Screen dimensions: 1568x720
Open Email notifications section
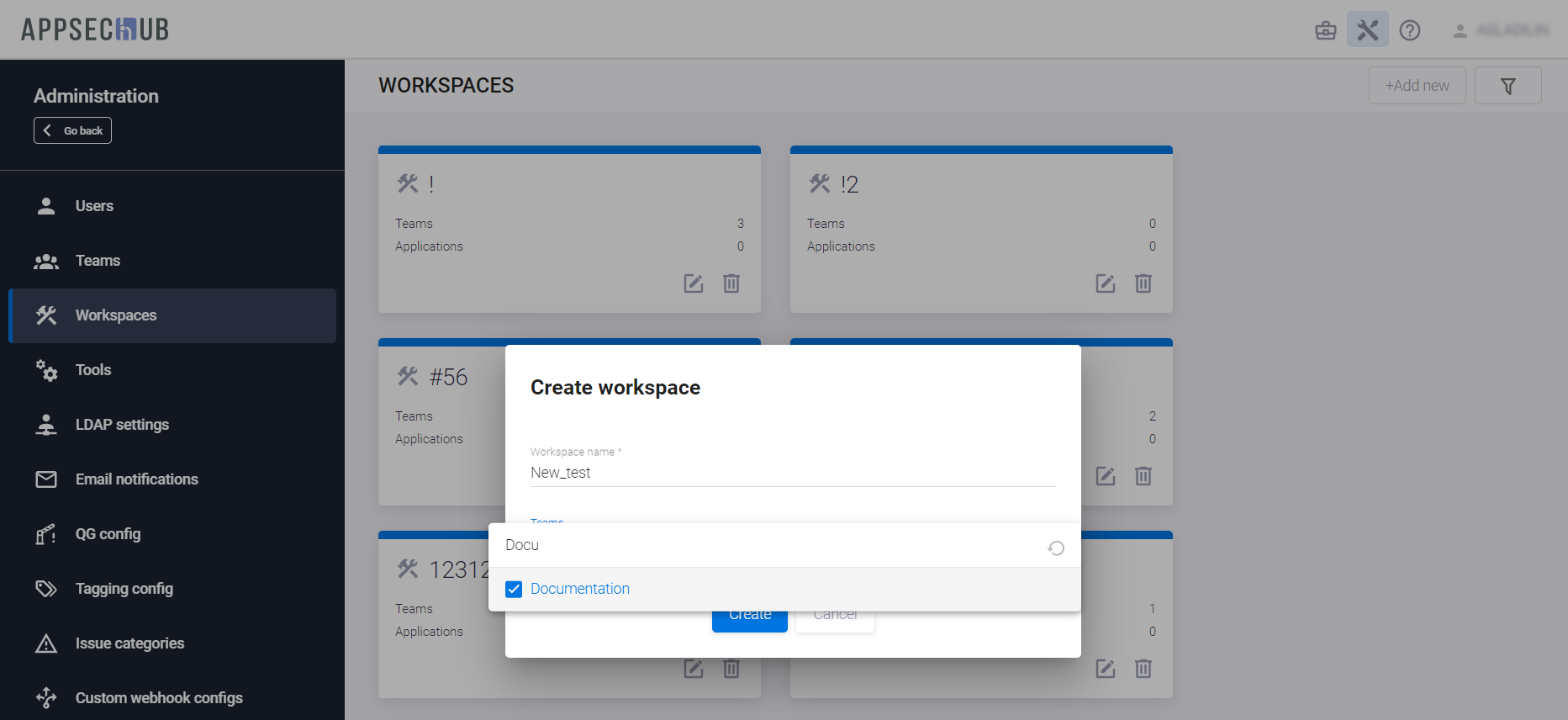136,479
